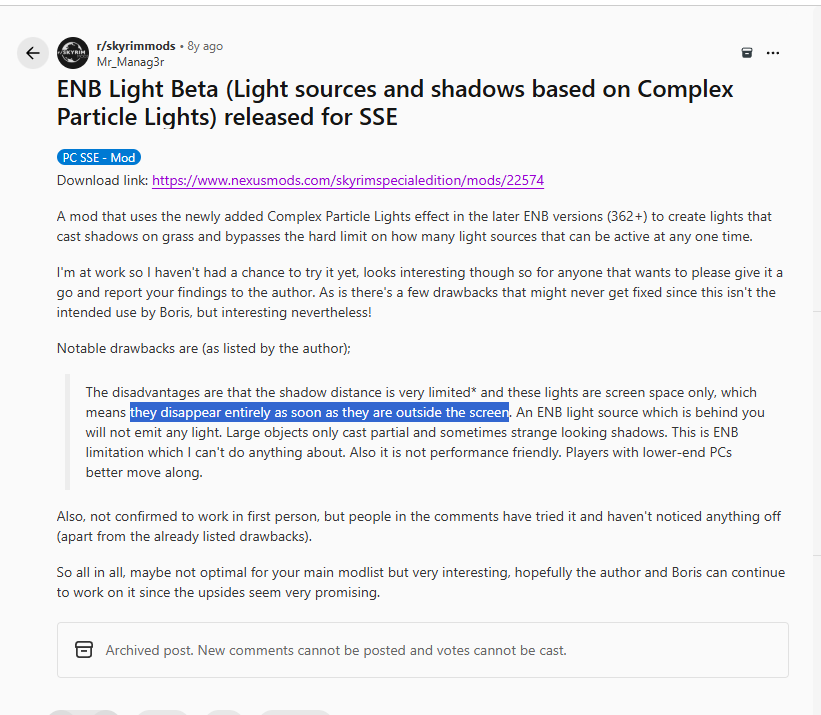Click the paragraph mentioning Complex Particle Lights effect
The width and height of the screenshot is (821, 715).
click(x=414, y=226)
